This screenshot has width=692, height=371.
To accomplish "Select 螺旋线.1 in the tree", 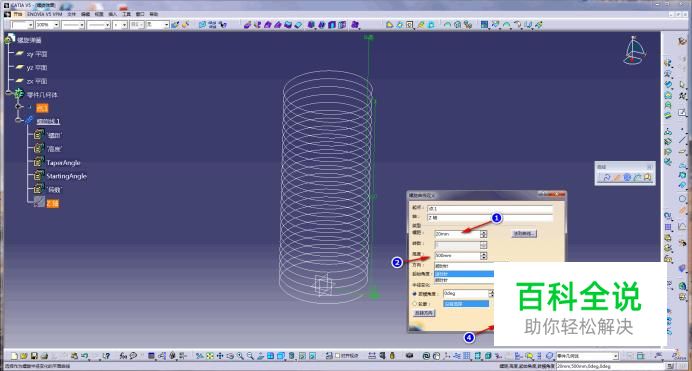I will click(x=48, y=121).
